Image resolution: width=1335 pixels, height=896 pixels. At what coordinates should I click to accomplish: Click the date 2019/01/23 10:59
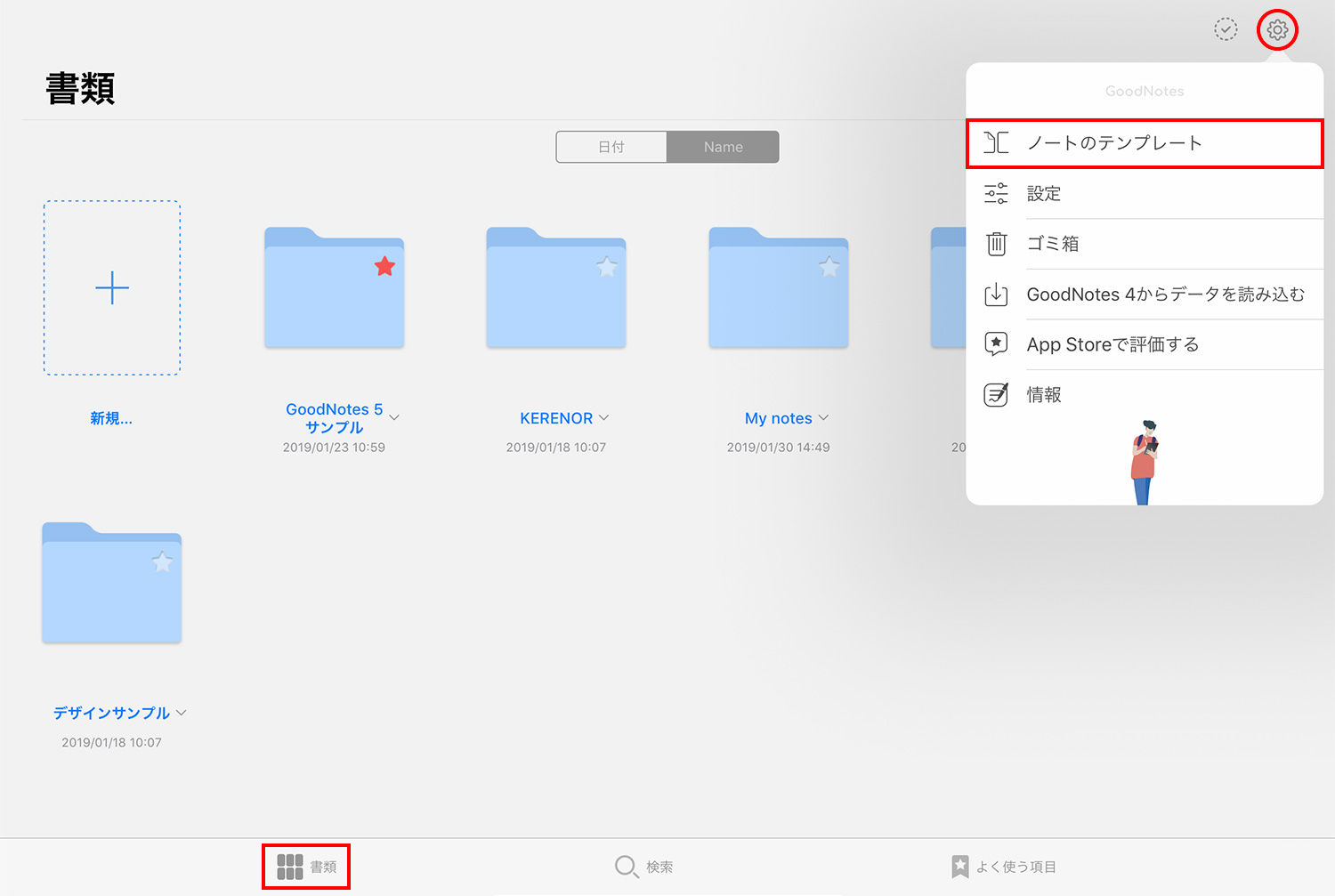pyautogui.click(x=334, y=448)
